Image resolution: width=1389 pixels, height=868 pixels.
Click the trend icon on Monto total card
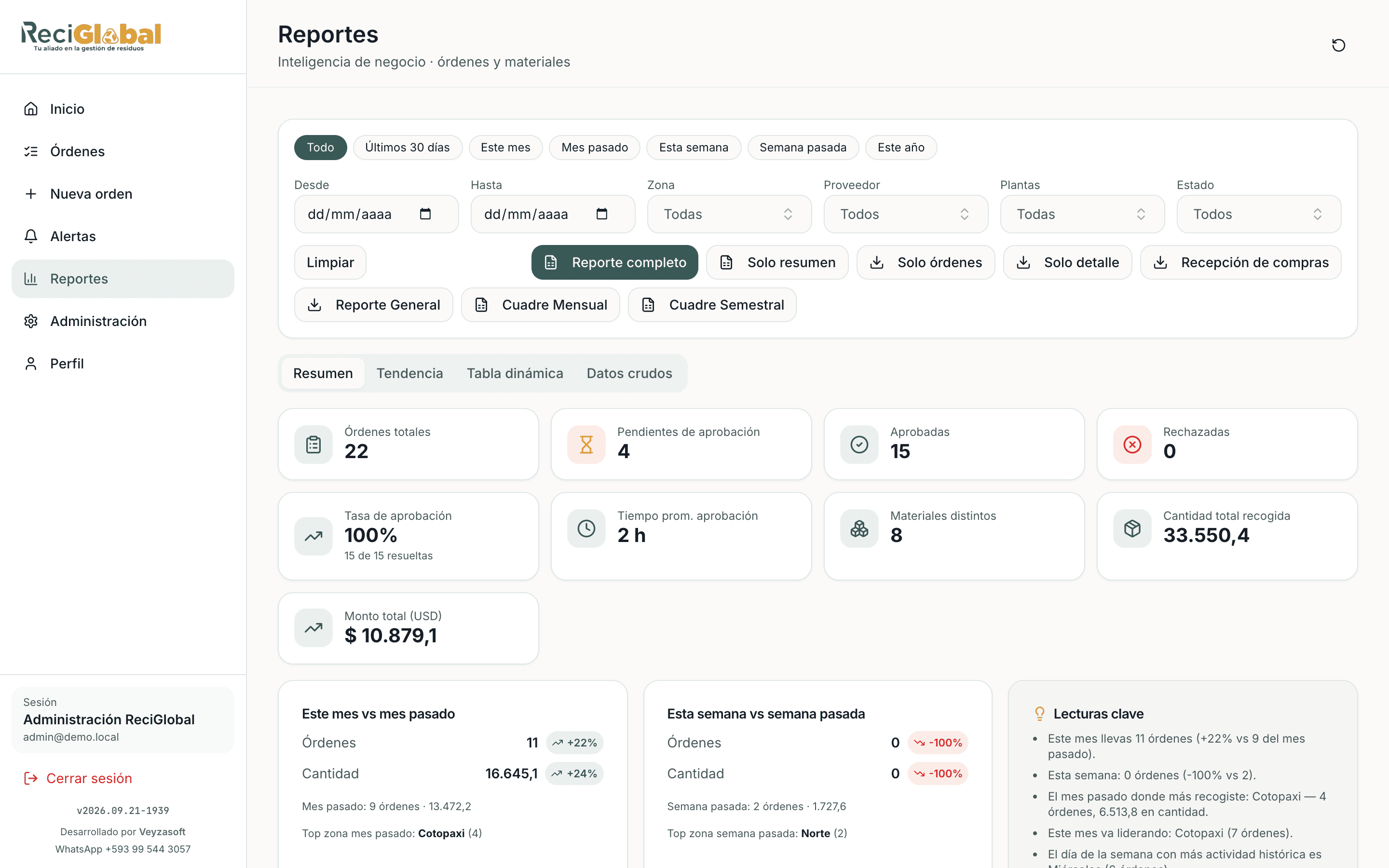coord(313,628)
